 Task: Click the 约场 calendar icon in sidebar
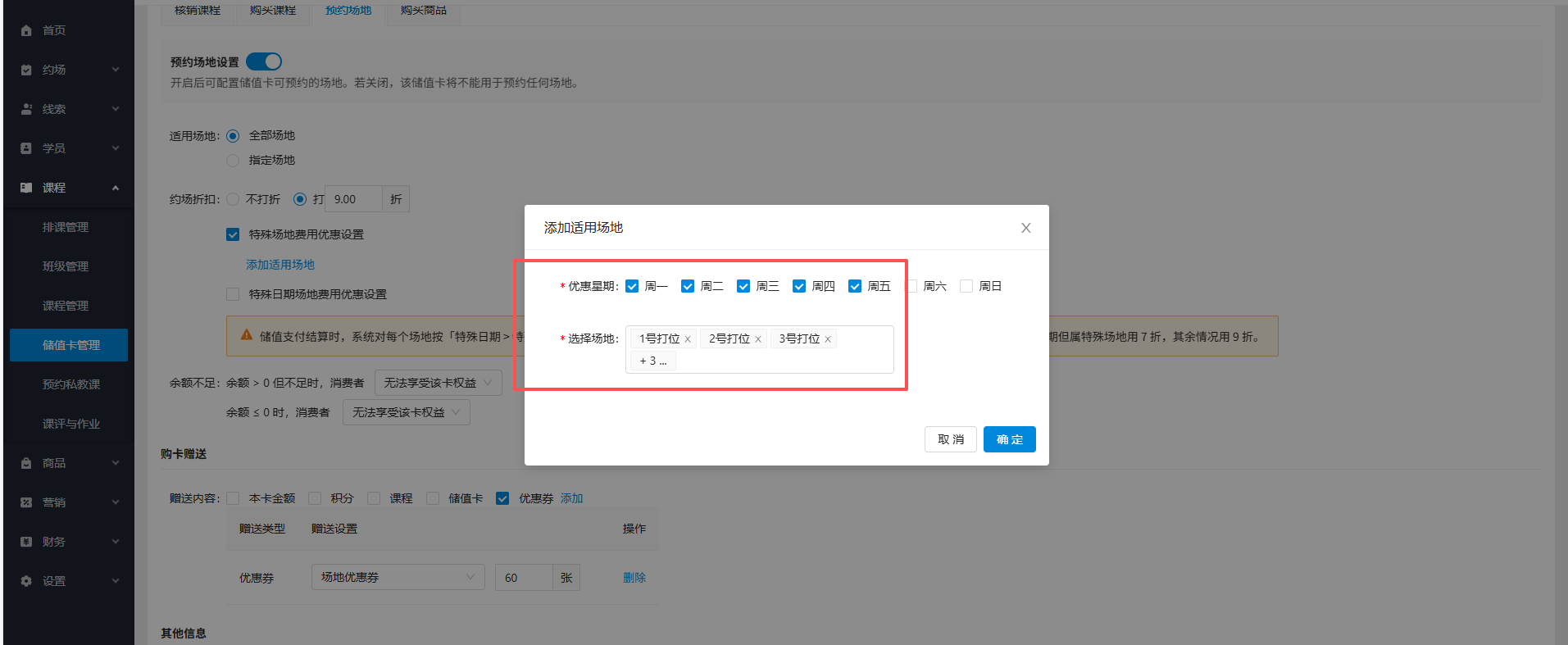pyautogui.click(x=26, y=70)
